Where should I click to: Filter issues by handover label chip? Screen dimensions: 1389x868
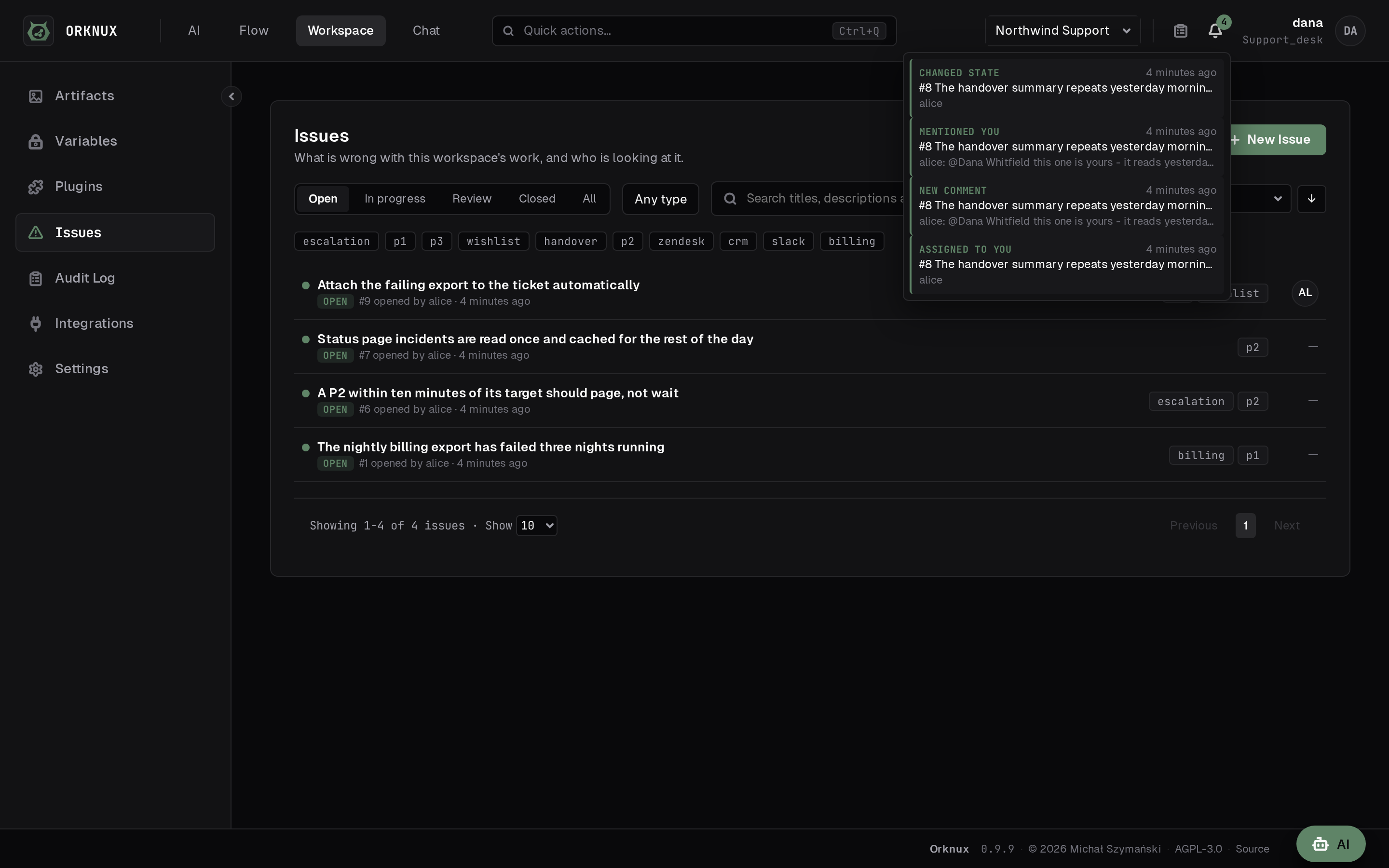tap(571, 241)
